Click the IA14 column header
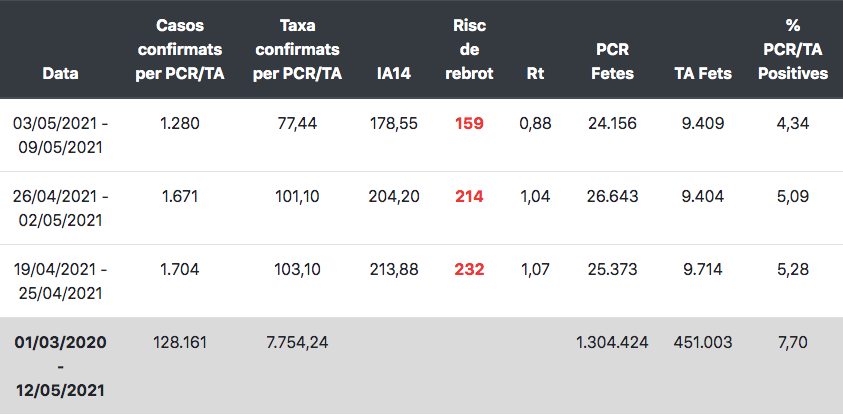This screenshot has width=843, height=416. tap(393, 73)
